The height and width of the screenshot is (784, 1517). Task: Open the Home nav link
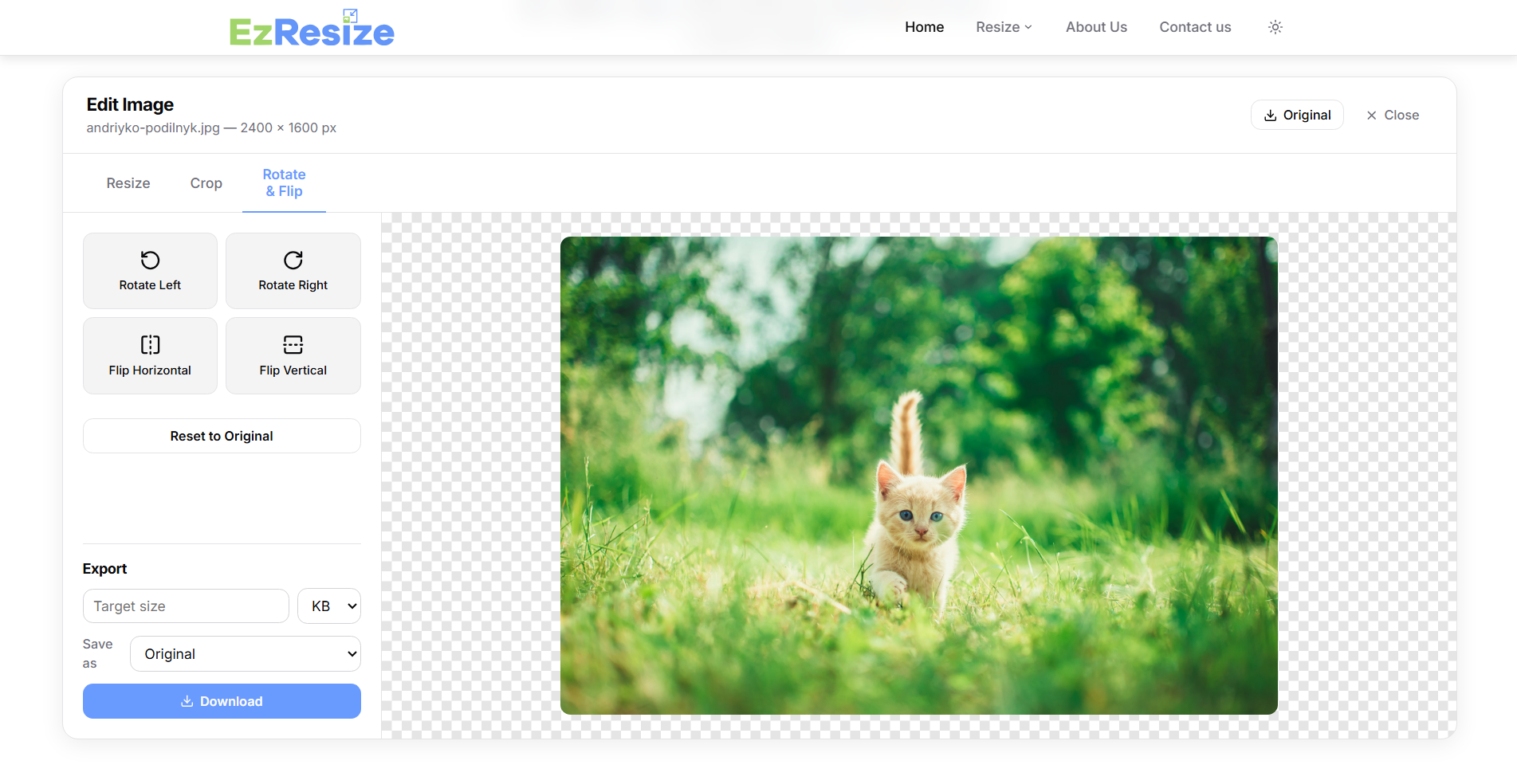[924, 27]
